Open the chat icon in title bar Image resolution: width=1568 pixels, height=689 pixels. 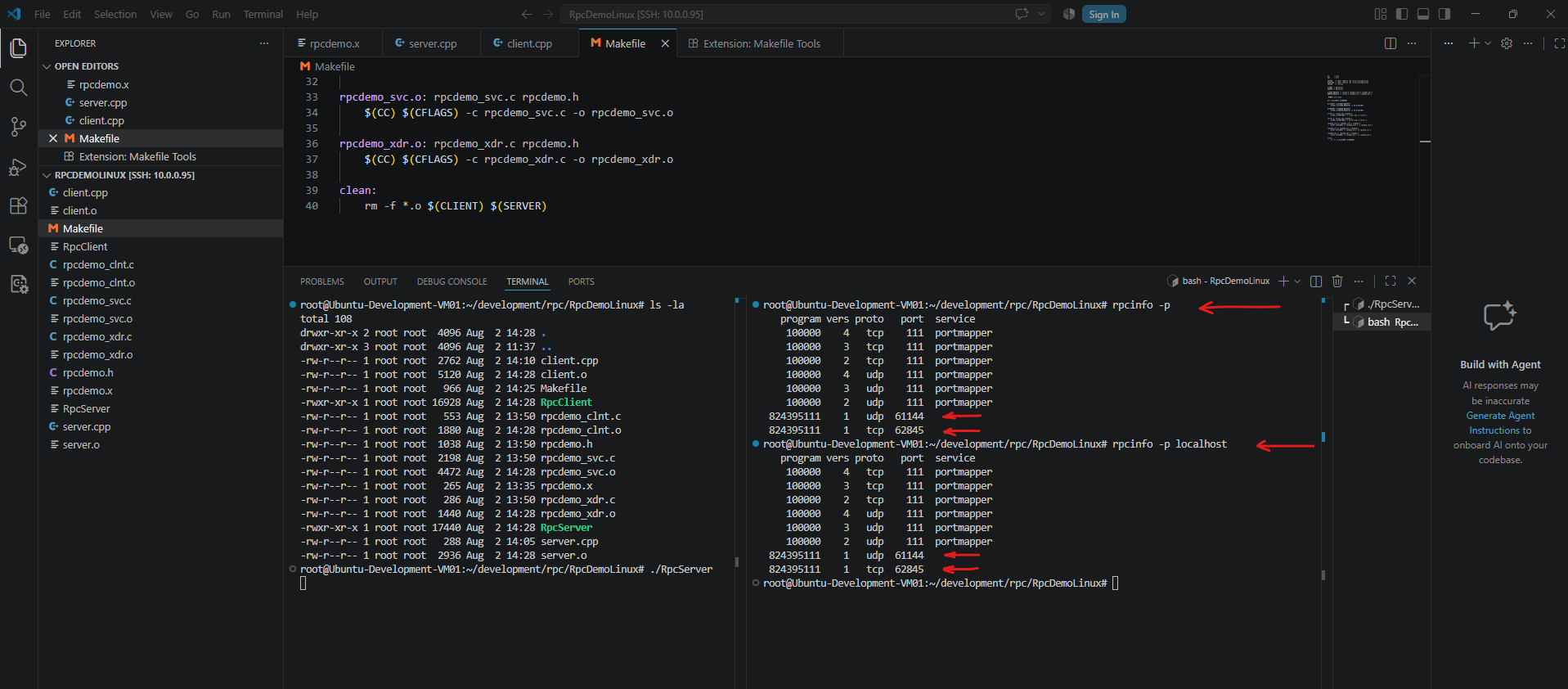(1022, 14)
